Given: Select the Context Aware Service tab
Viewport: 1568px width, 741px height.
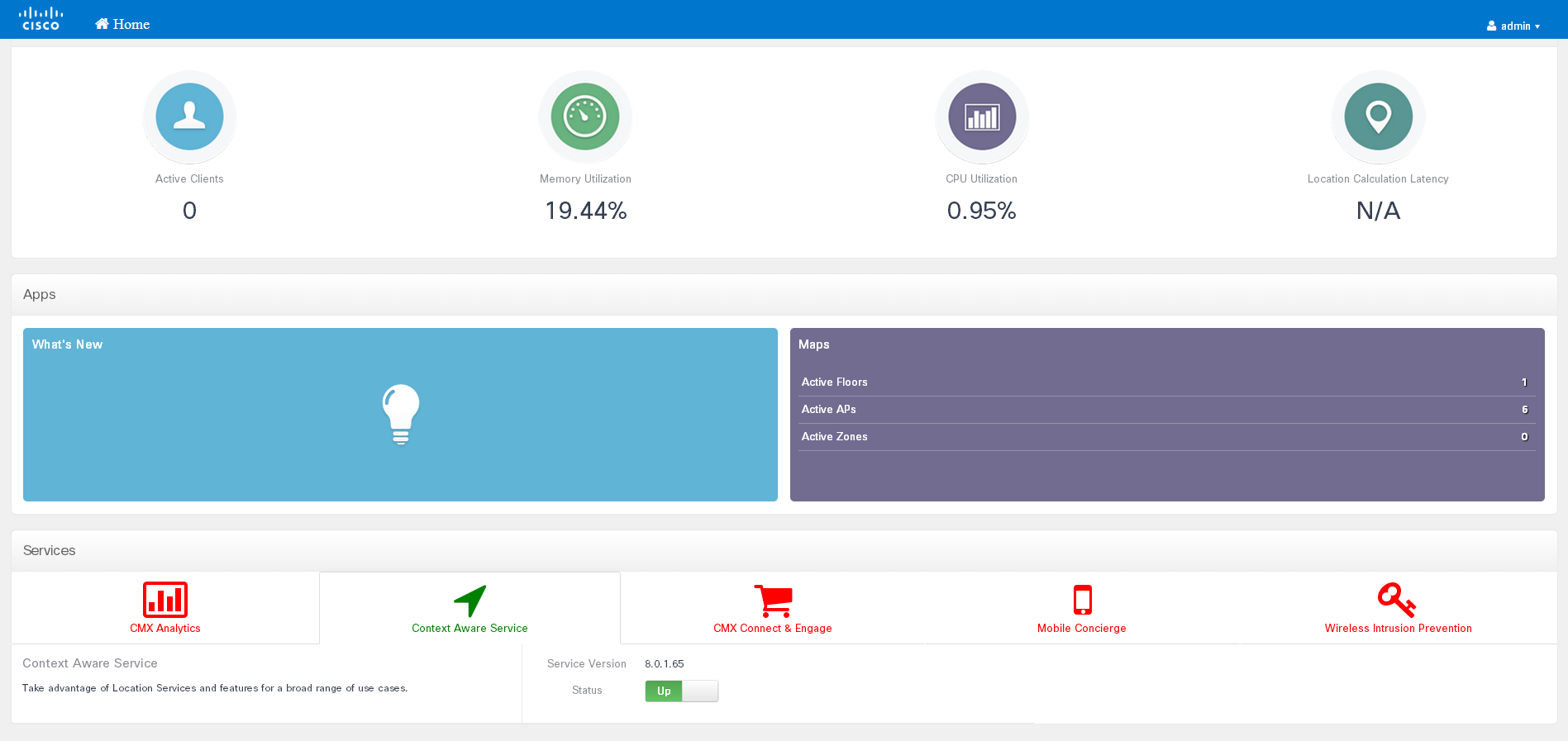Looking at the screenshot, I should [469, 610].
